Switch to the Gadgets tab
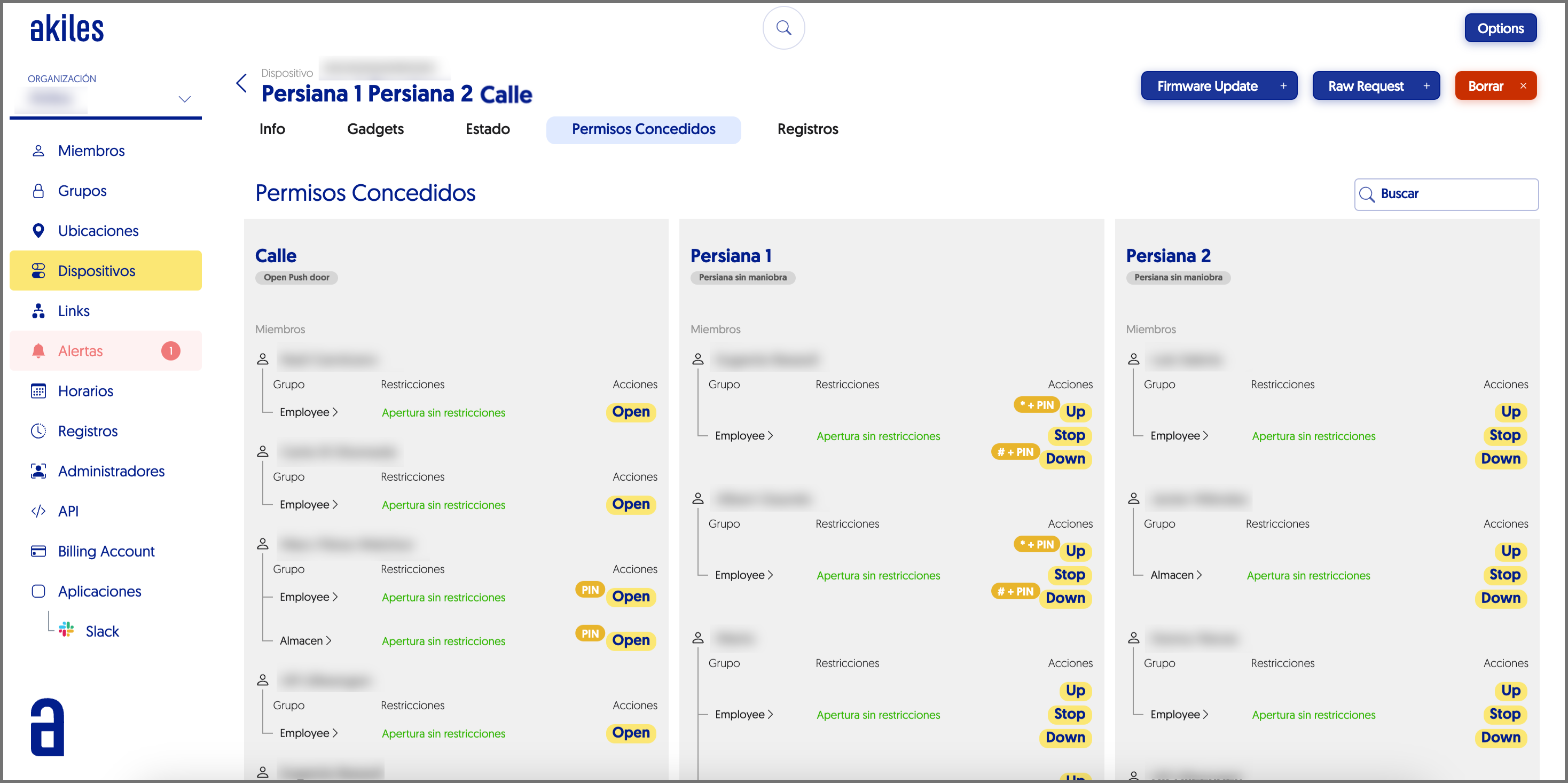Screen dimensions: 1568x783 coord(375,129)
